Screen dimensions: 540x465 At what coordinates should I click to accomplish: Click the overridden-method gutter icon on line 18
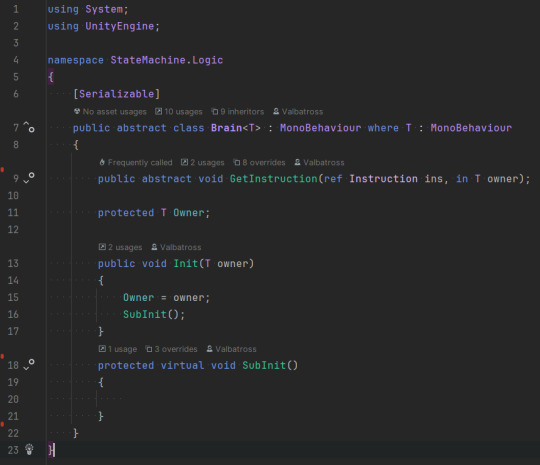pyautogui.click(x=29, y=364)
